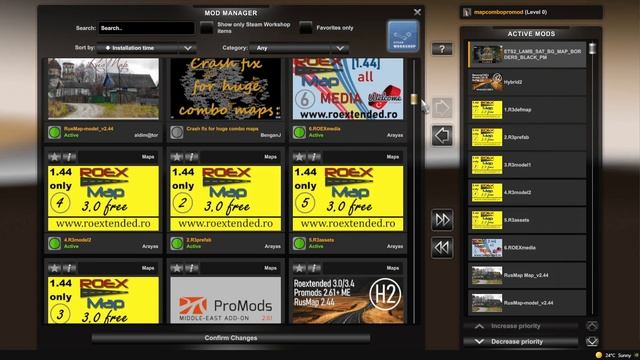Viewport: 640px width, 360px height.
Task: Click the ROEX Map 4 yellow thumbnail
Action: pyautogui.click(x=103, y=198)
